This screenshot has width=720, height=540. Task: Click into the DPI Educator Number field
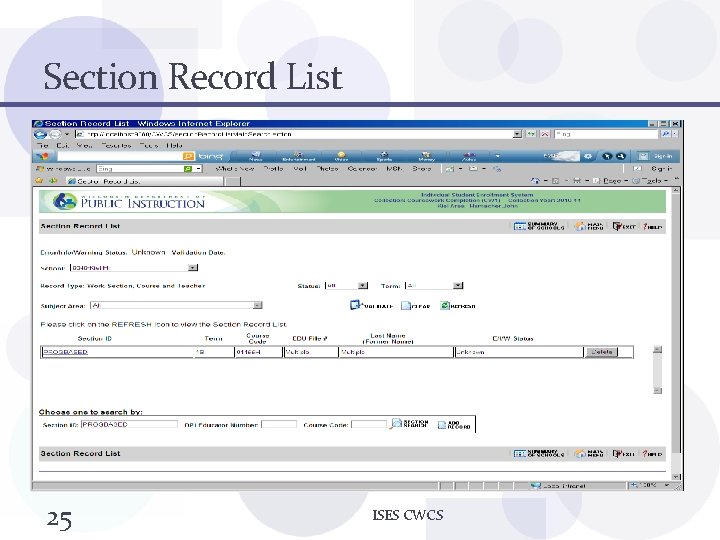[279, 424]
